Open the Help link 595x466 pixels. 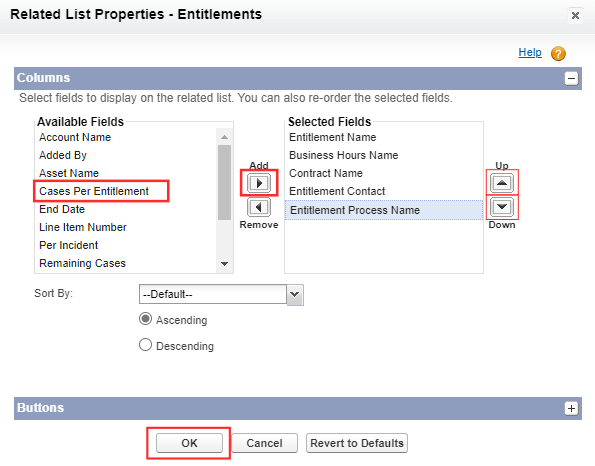coord(530,52)
